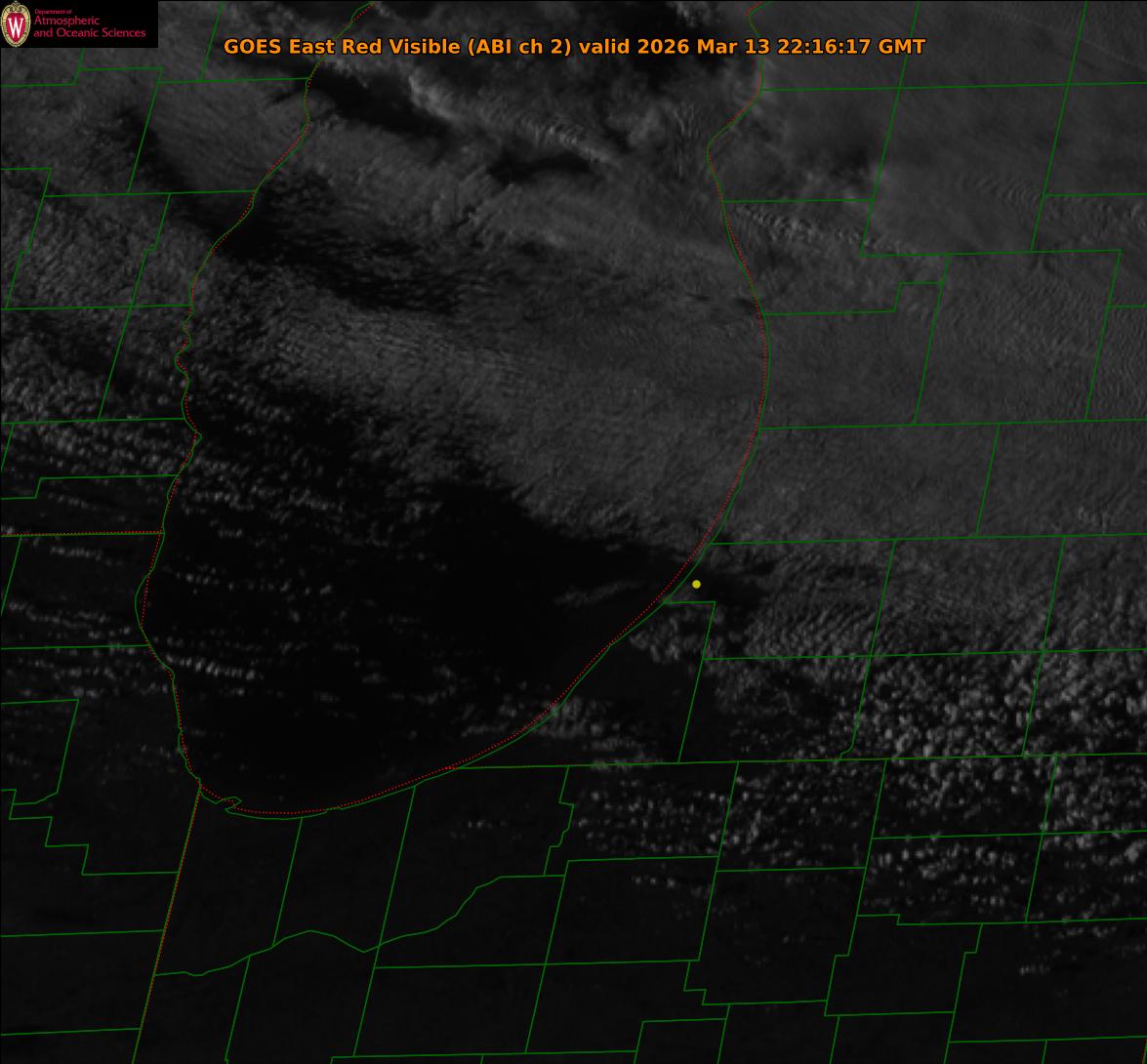Click the "GMT" label in the title

(x=902, y=47)
